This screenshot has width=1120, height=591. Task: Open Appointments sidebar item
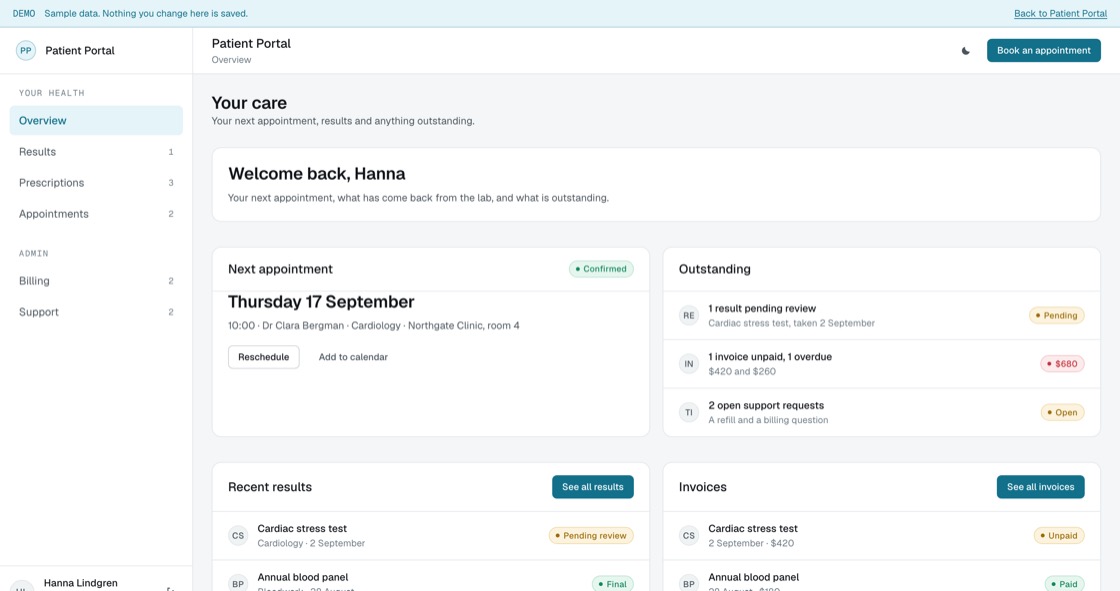[x=96, y=214]
